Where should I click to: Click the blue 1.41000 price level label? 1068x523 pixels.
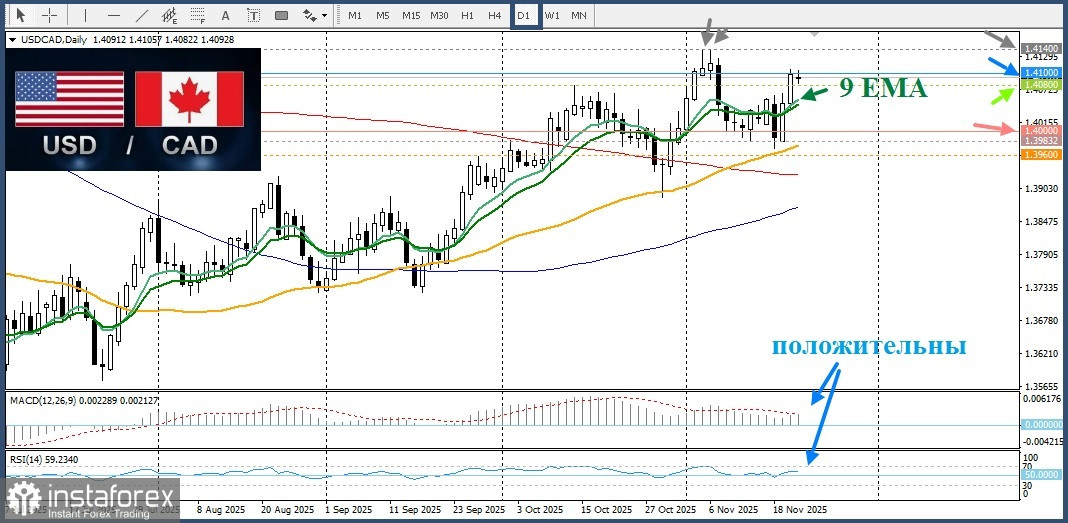[x=1039, y=72]
